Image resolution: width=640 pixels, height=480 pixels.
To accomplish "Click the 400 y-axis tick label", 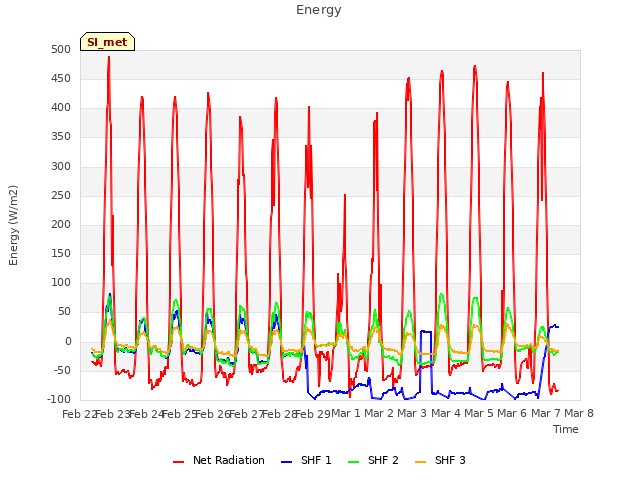I will pyautogui.click(x=61, y=108).
